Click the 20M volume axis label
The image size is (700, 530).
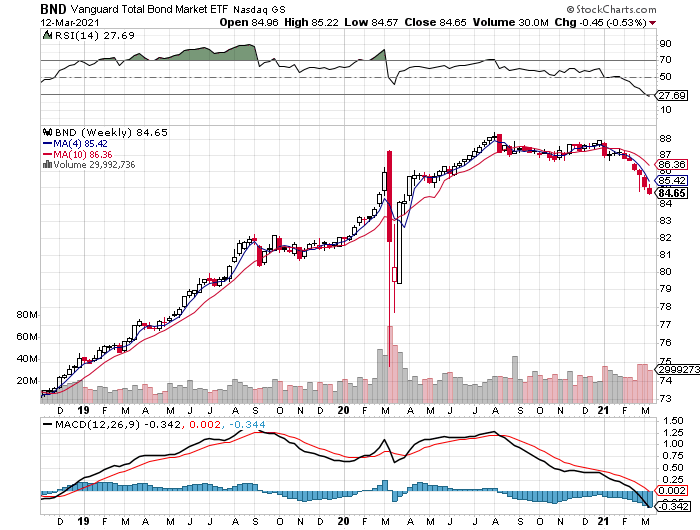coord(27,381)
